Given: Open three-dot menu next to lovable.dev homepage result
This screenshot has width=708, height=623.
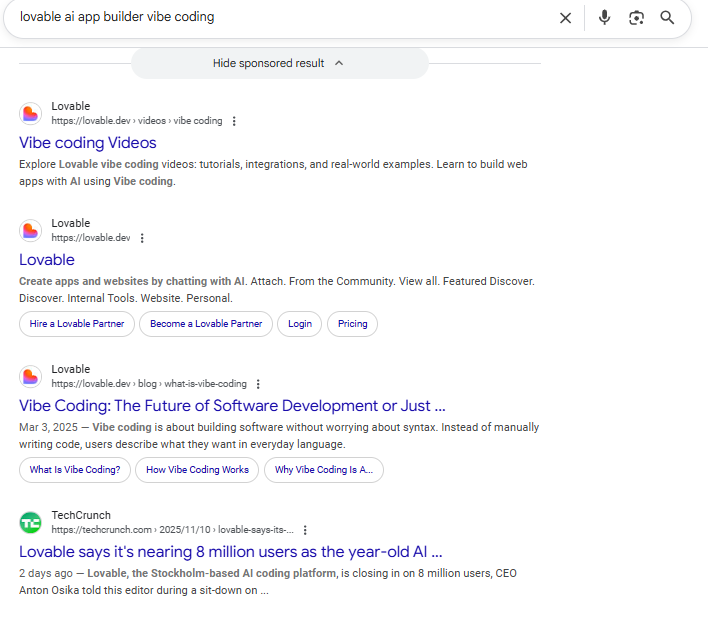Looking at the screenshot, I should pyautogui.click(x=142, y=238).
